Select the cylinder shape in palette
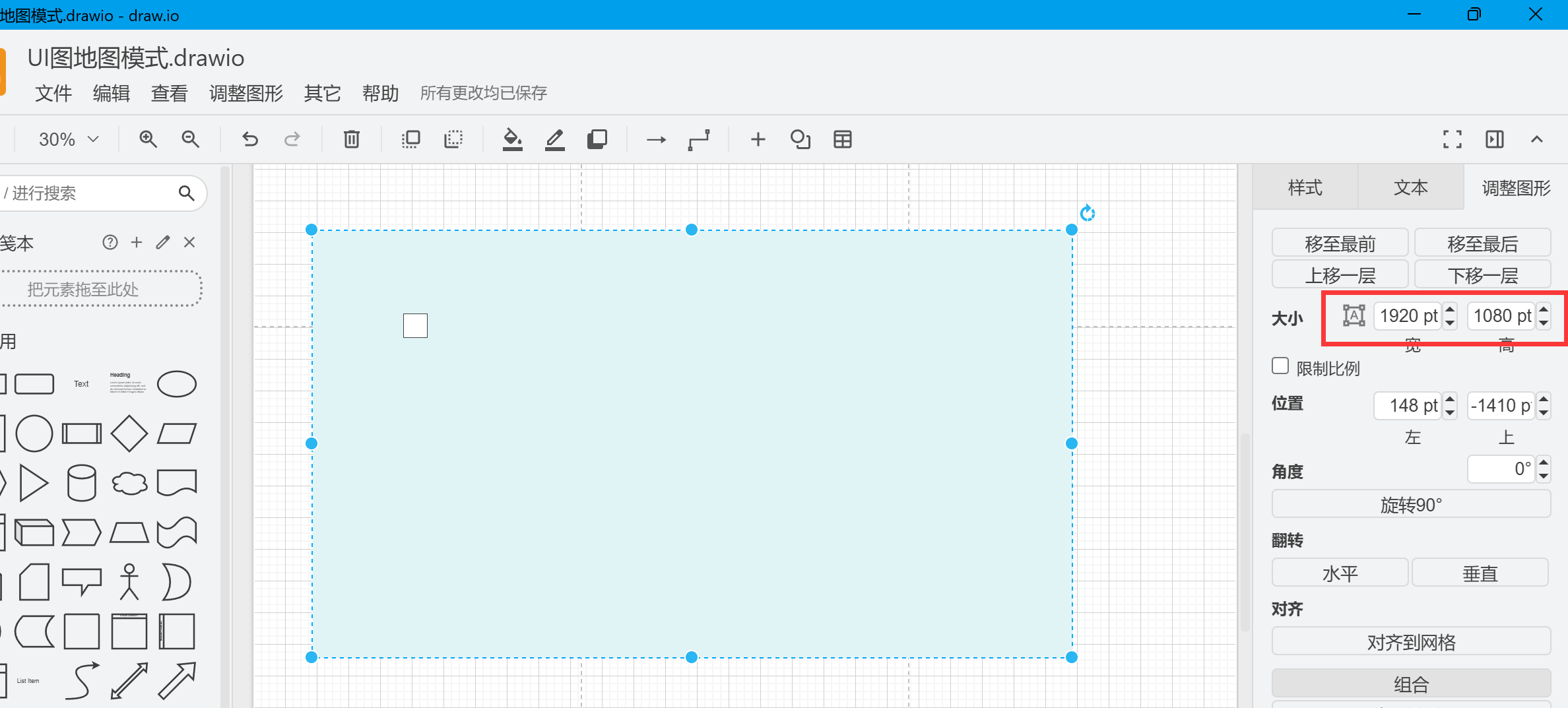Image resolution: width=1568 pixels, height=708 pixels. click(x=82, y=483)
